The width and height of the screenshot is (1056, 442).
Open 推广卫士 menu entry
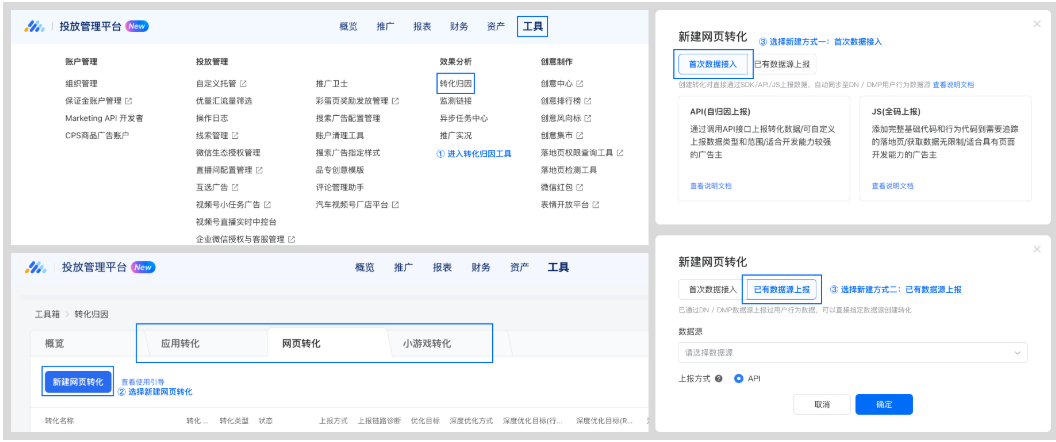pos(332,84)
